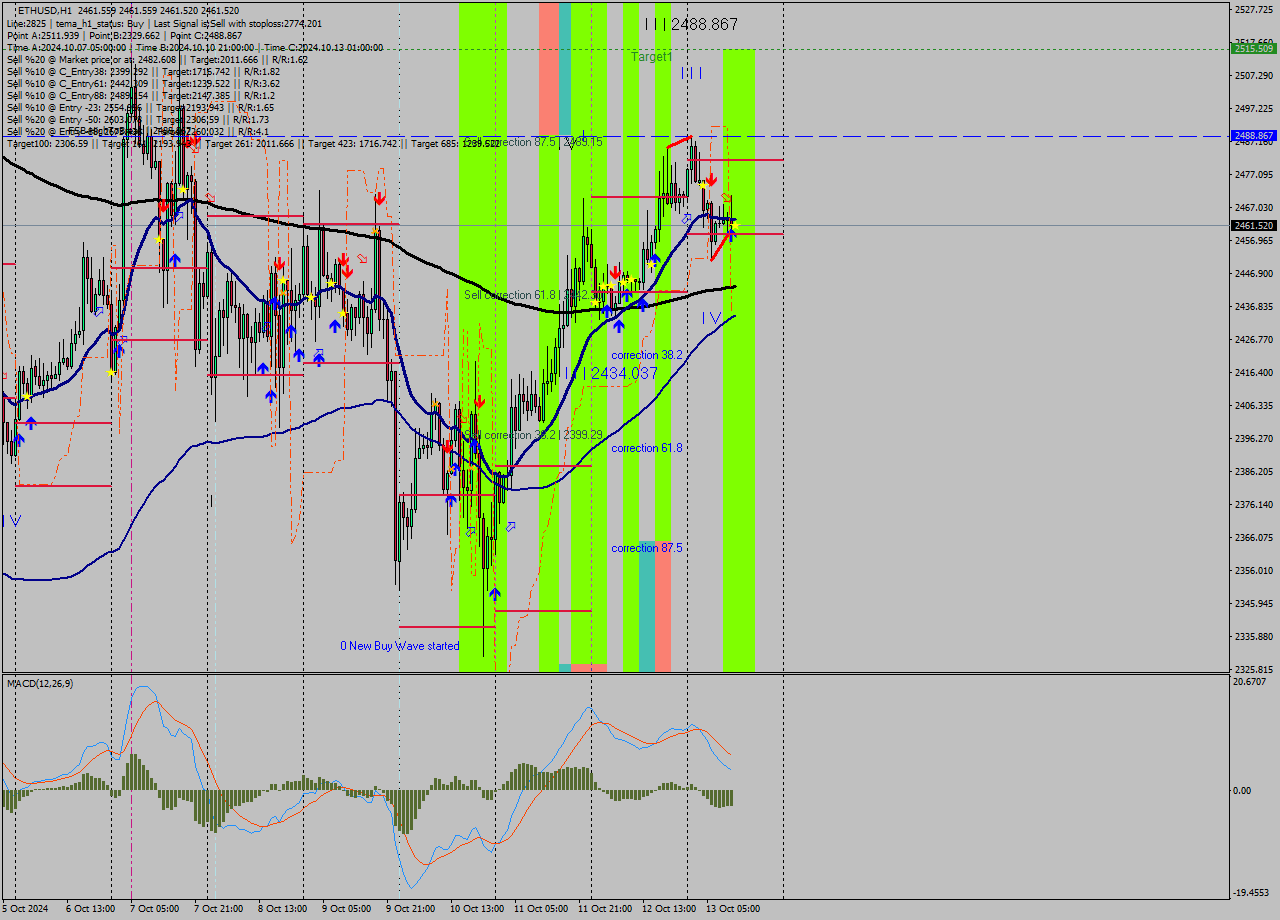Click the '7 Oct 05:00' time label

155,909
